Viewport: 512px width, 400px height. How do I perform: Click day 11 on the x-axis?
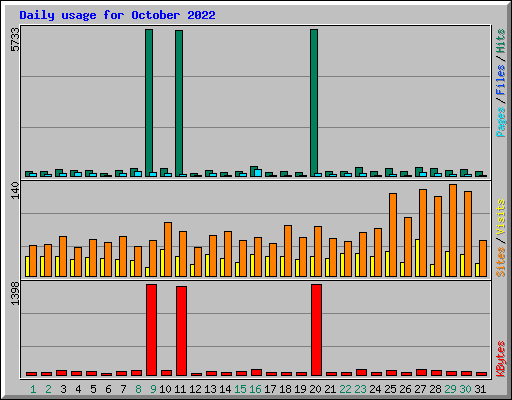(180, 389)
